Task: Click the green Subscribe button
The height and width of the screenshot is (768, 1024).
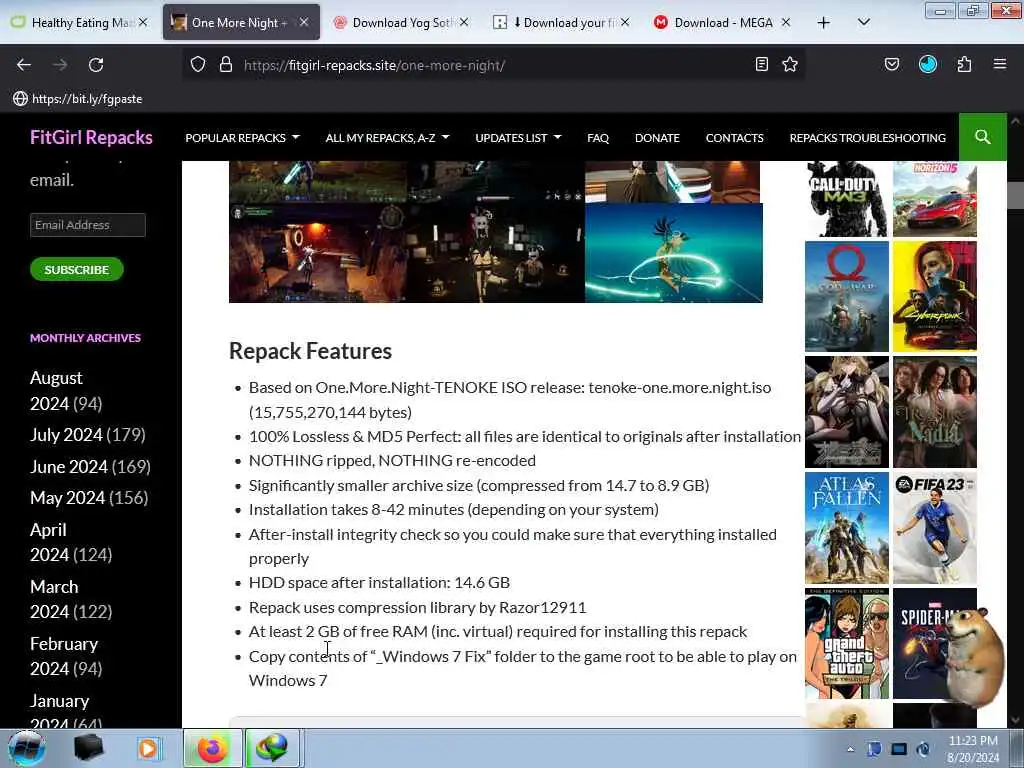Action: pos(76,269)
